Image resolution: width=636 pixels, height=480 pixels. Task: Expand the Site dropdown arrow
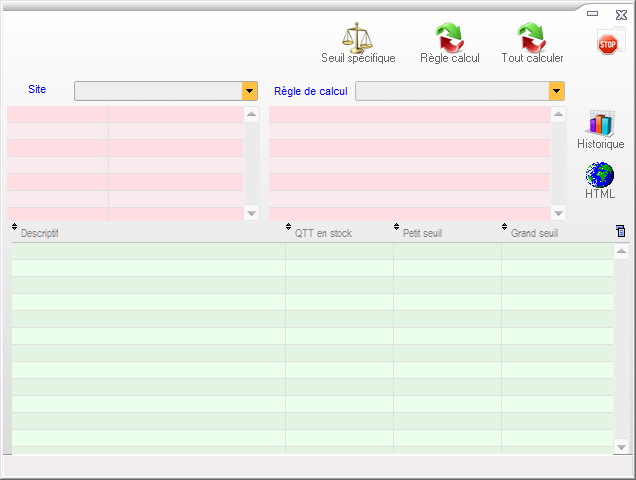[250, 91]
